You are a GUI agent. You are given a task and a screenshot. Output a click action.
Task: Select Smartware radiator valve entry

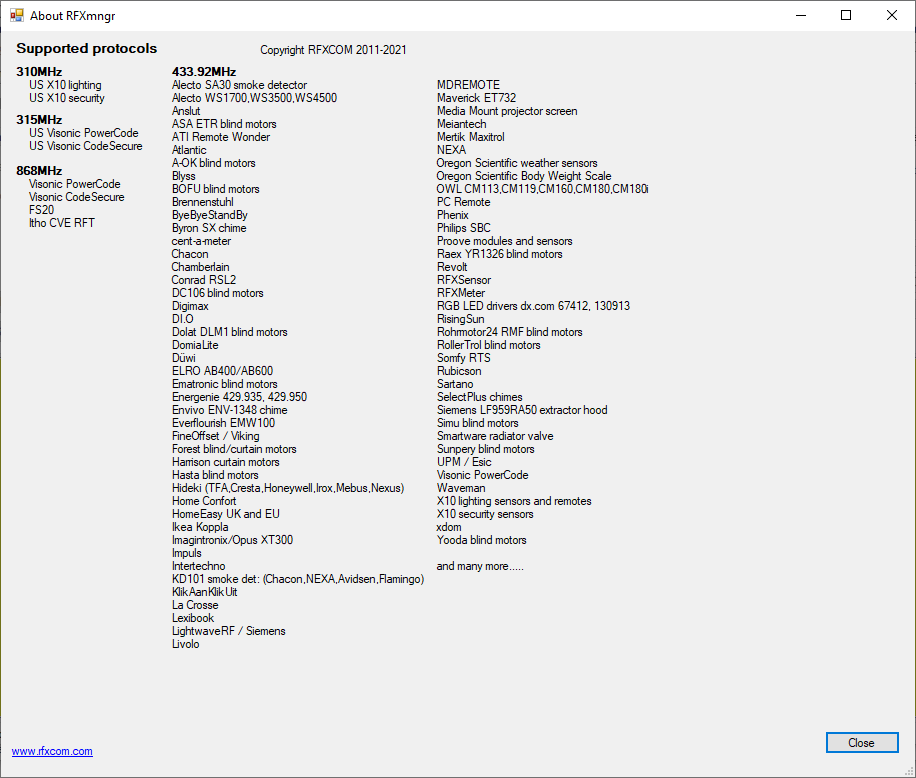click(495, 436)
